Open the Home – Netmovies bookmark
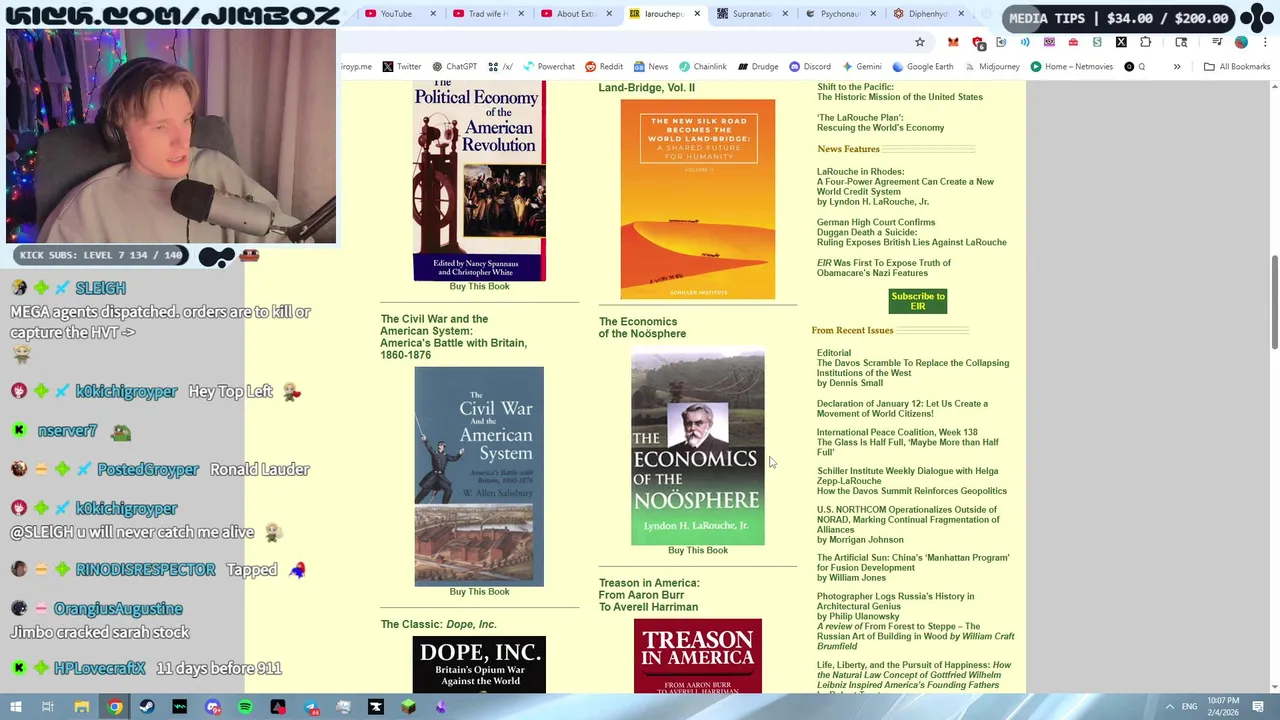This screenshot has width=1280, height=720. click(x=1071, y=67)
